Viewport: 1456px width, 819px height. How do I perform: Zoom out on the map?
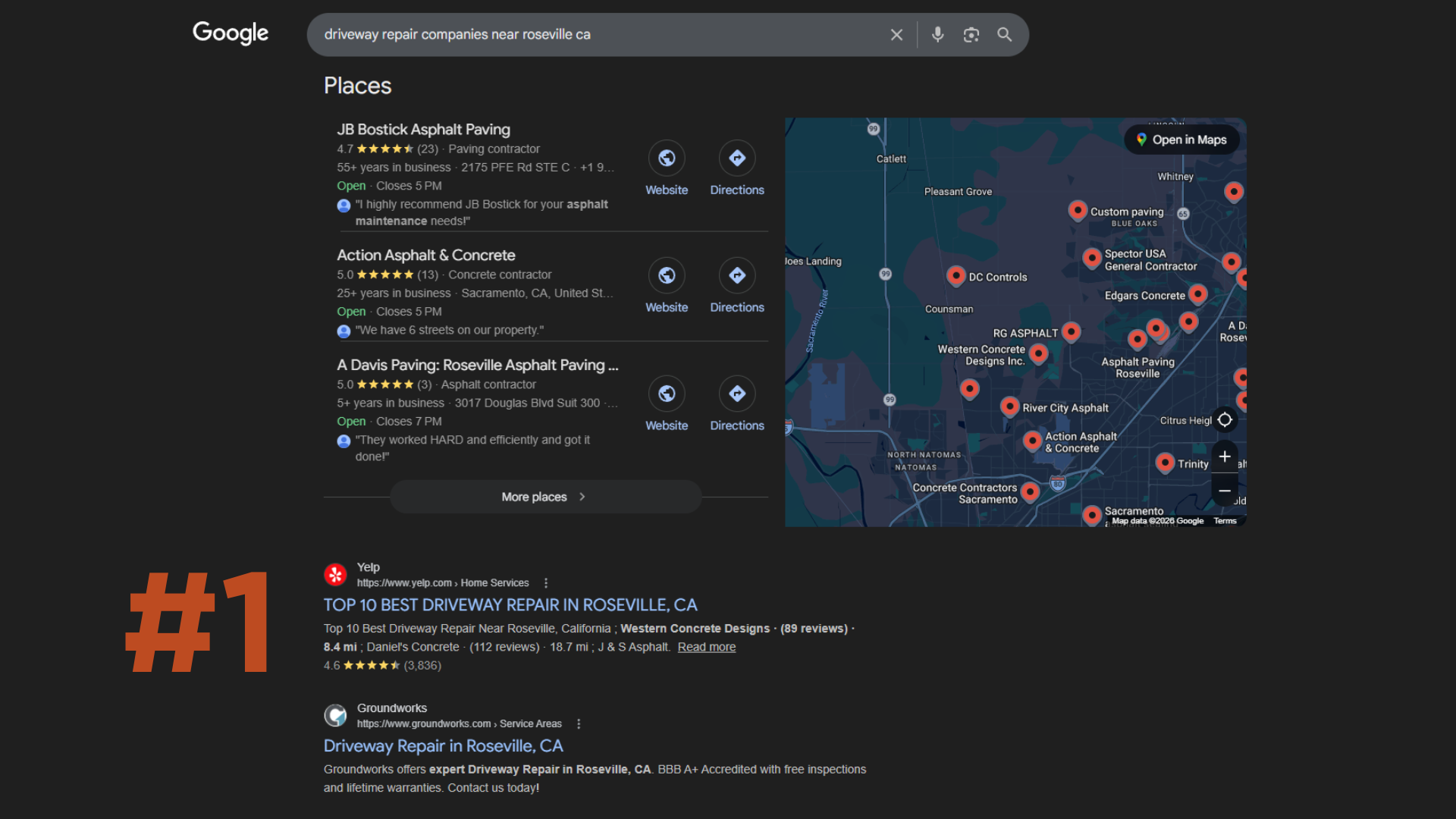point(1225,491)
